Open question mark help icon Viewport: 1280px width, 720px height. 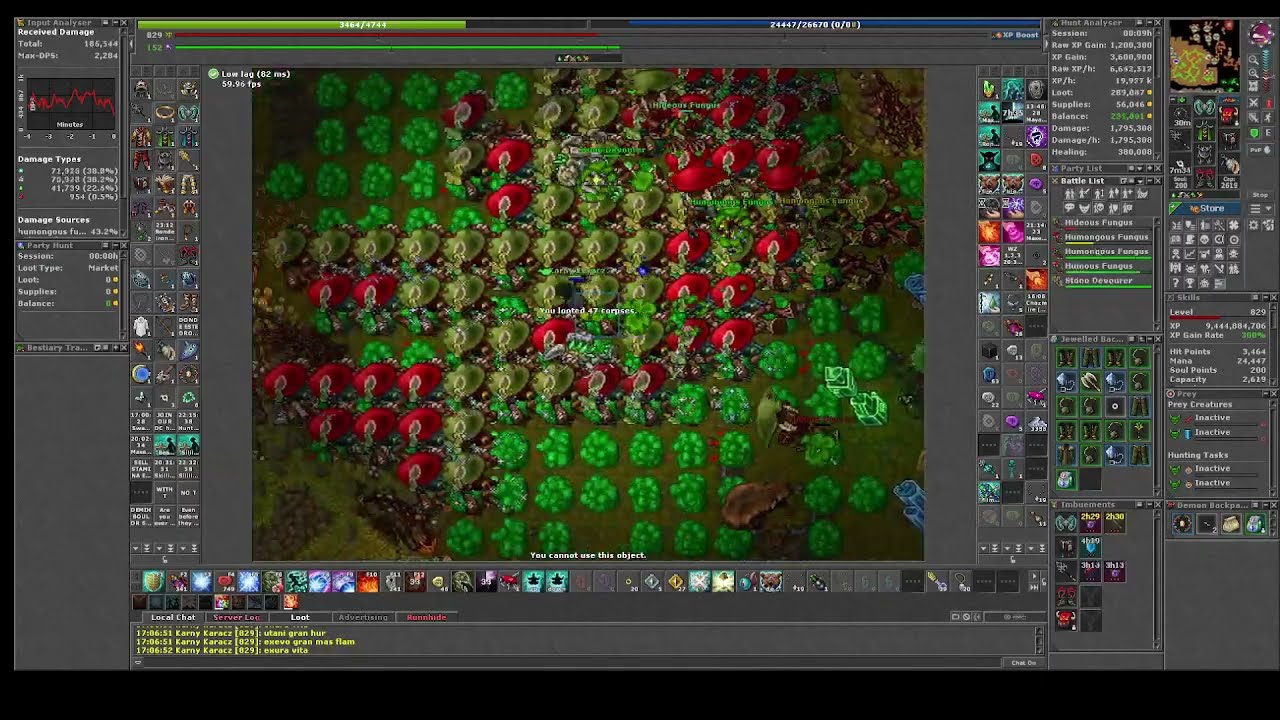click(x=1176, y=282)
